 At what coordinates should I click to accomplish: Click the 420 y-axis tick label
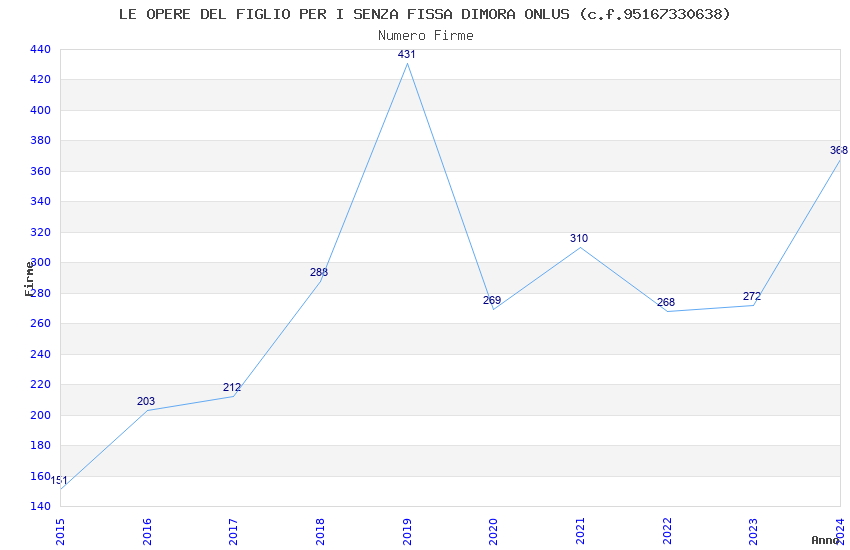40,80
